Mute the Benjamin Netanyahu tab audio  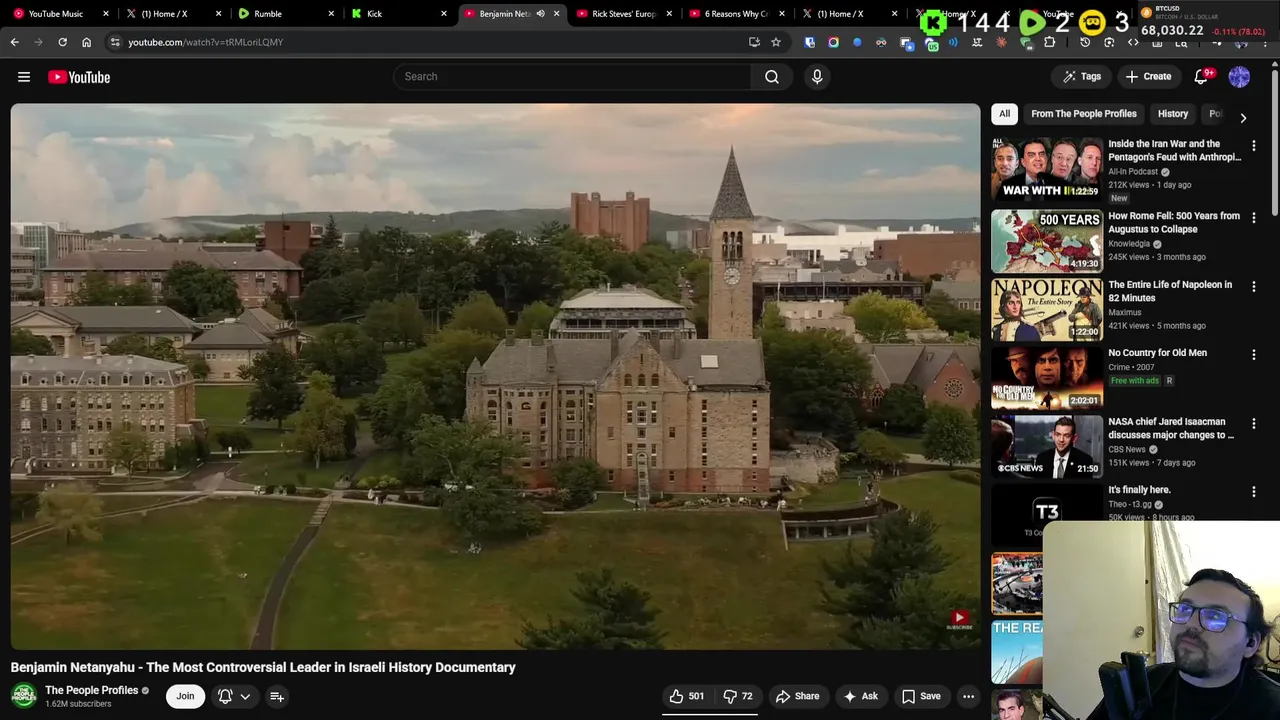coord(540,14)
